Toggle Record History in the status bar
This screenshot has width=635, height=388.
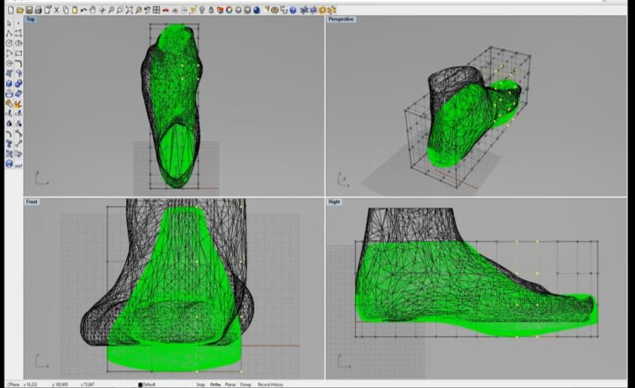(270, 384)
